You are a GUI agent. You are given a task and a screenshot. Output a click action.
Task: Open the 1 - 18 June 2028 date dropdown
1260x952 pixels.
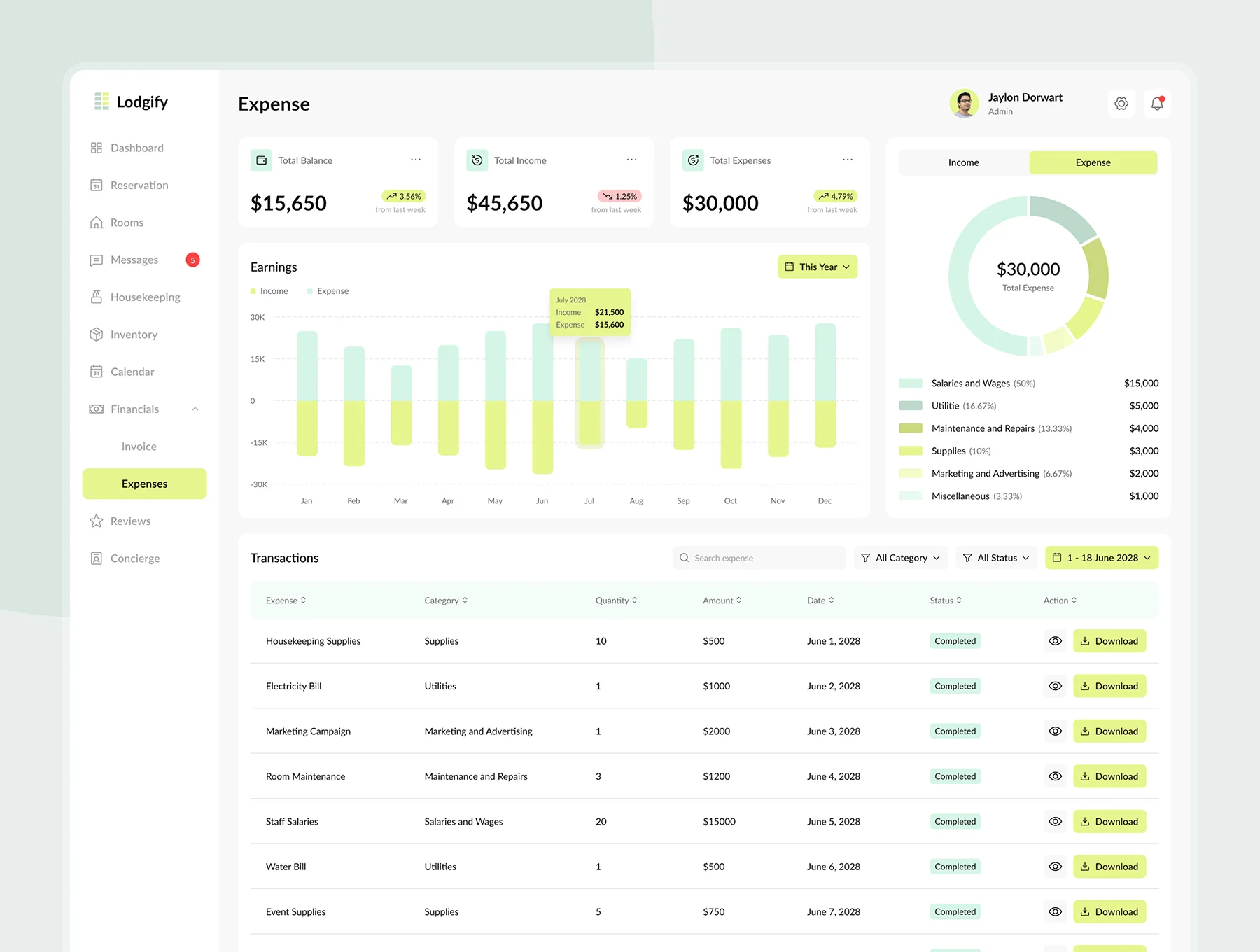(1102, 558)
